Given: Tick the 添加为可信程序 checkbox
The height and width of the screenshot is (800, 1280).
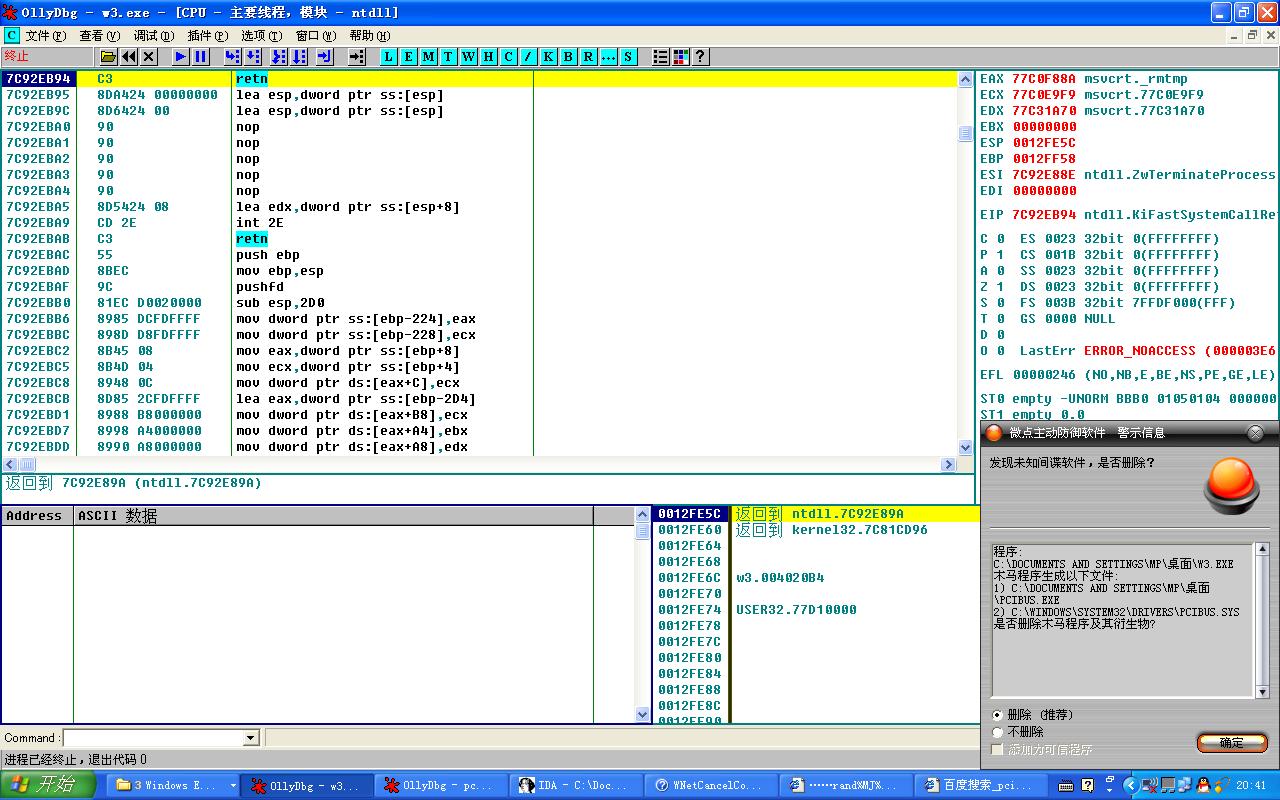Looking at the screenshot, I should (998, 749).
